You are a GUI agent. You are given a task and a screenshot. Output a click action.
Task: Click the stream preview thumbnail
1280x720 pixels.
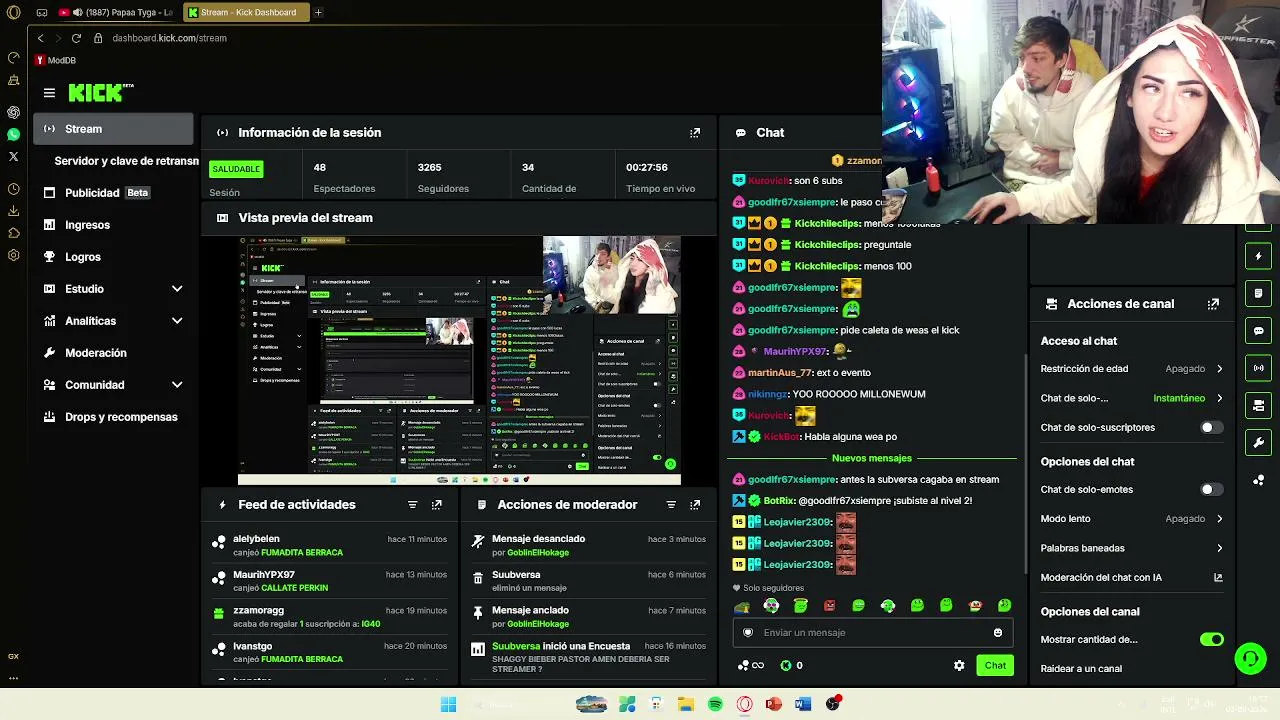pos(459,360)
